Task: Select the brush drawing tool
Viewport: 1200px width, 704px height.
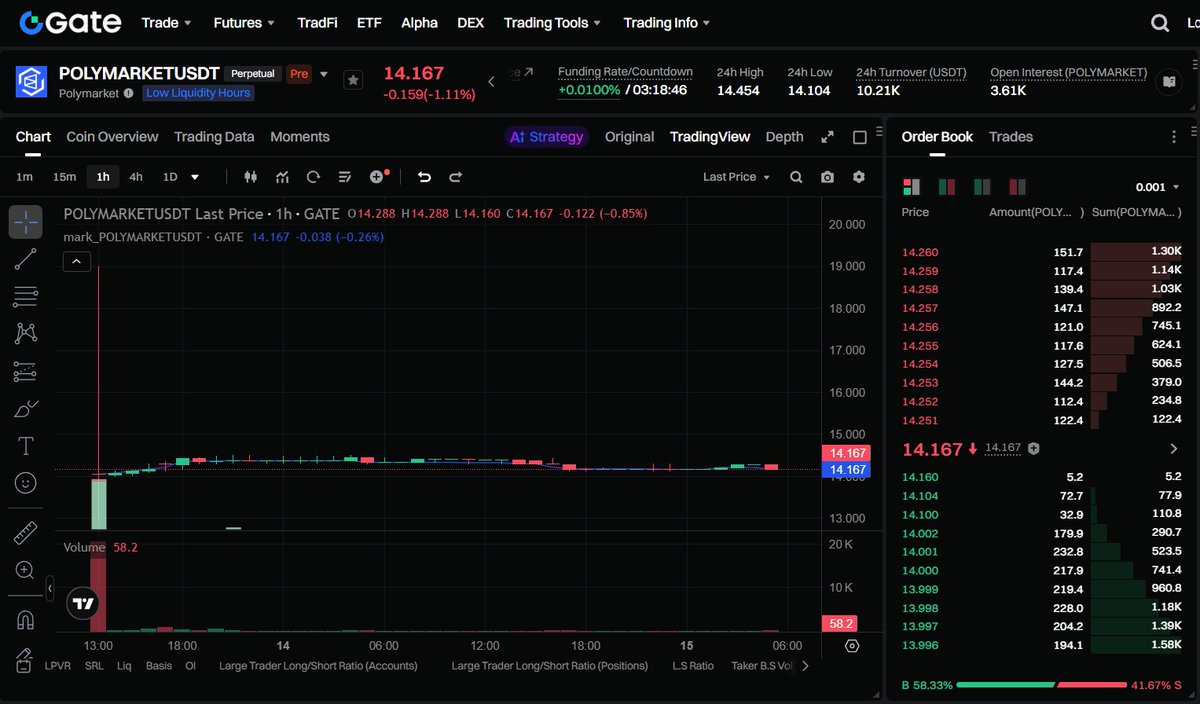Action: (26, 408)
